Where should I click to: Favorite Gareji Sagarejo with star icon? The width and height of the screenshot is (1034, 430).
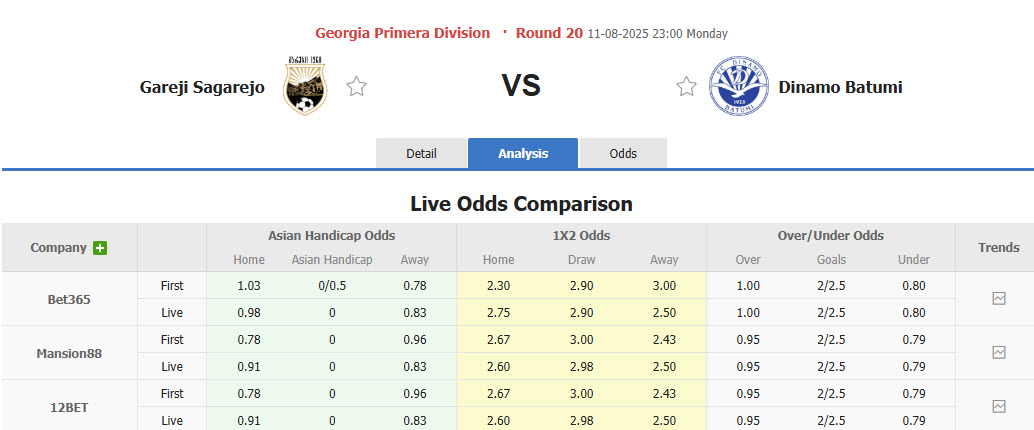point(356,87)
